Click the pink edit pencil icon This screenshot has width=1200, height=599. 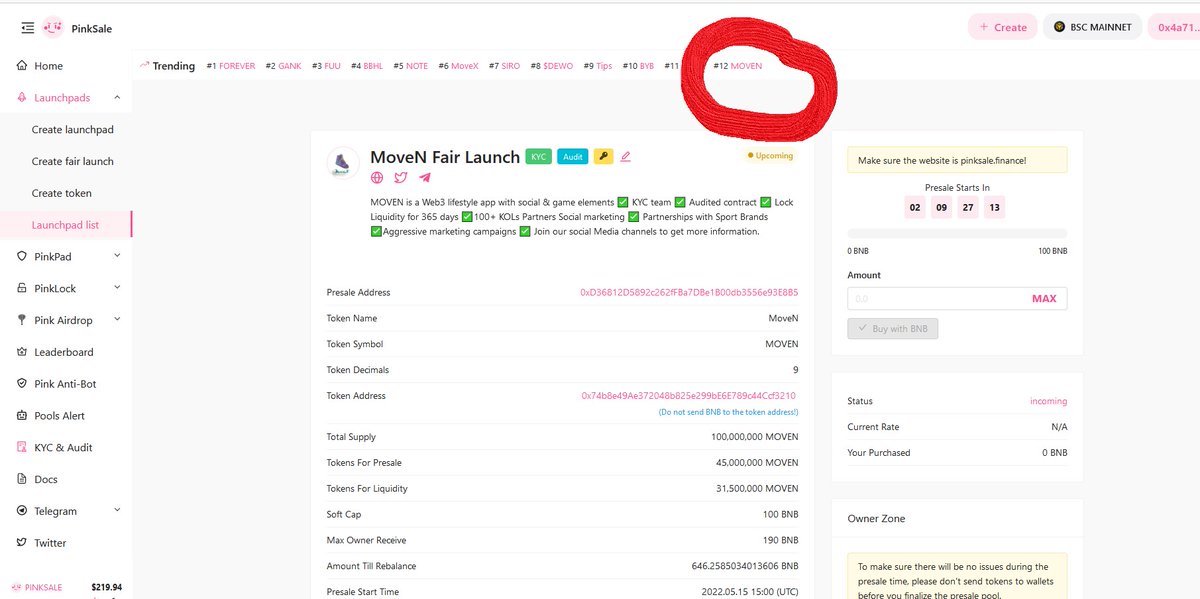point(626,156)
